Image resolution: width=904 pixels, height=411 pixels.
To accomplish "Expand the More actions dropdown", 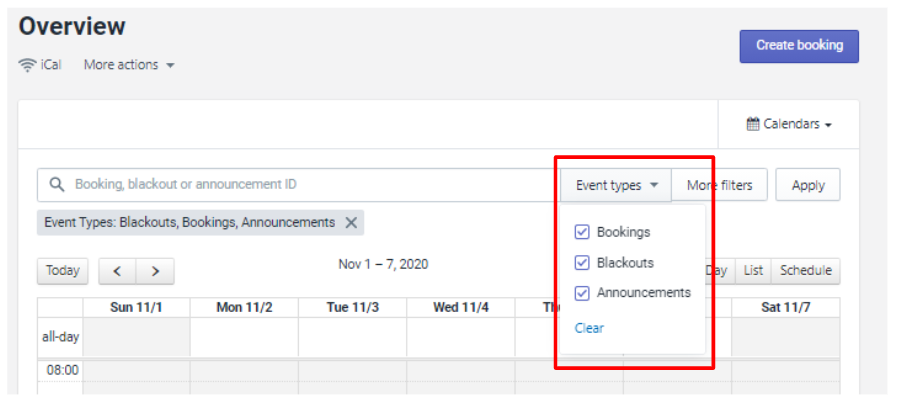I will click(129, 65).
